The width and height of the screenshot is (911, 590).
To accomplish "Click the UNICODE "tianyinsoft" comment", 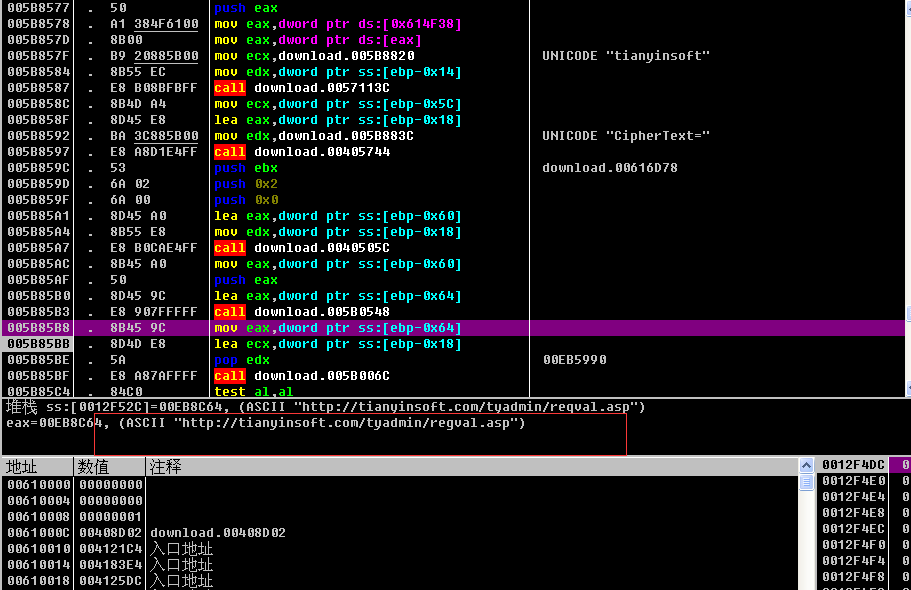I will 625,56.
